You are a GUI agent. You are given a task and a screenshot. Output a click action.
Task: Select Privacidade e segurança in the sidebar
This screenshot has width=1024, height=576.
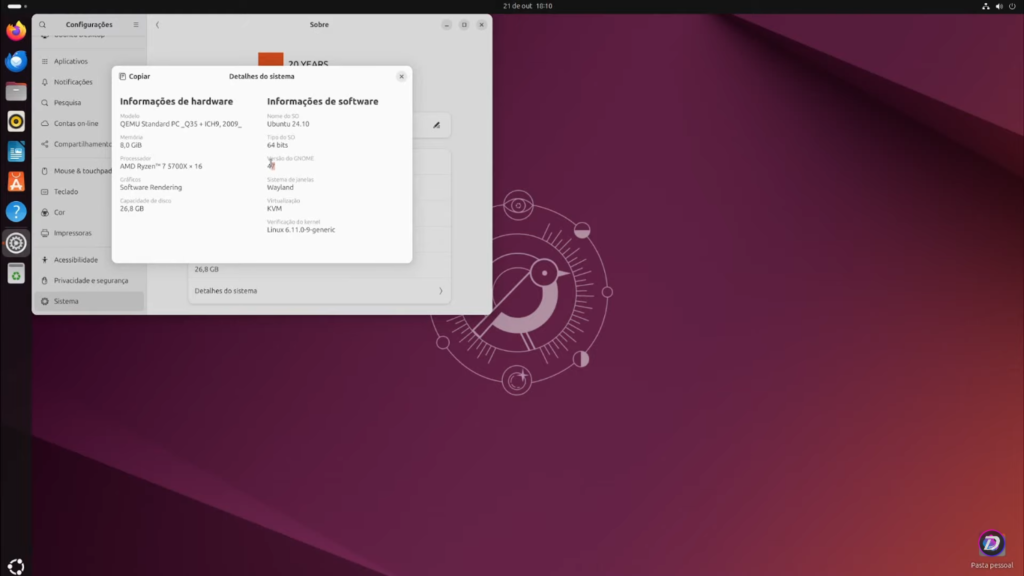(89, 281)
